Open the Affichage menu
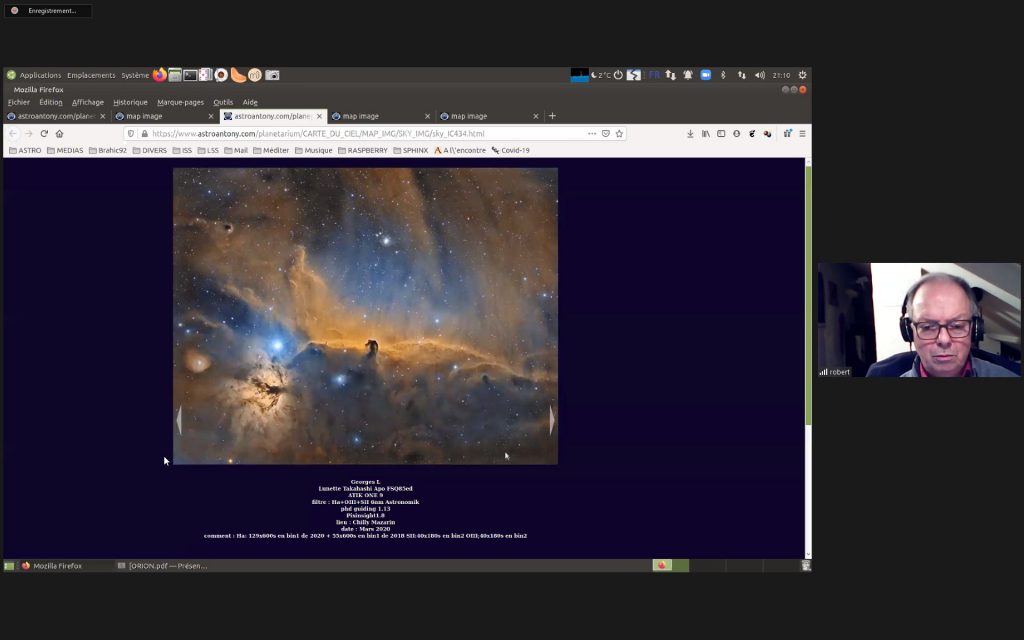Screen dimensions: 1024x640 (88, 103)
